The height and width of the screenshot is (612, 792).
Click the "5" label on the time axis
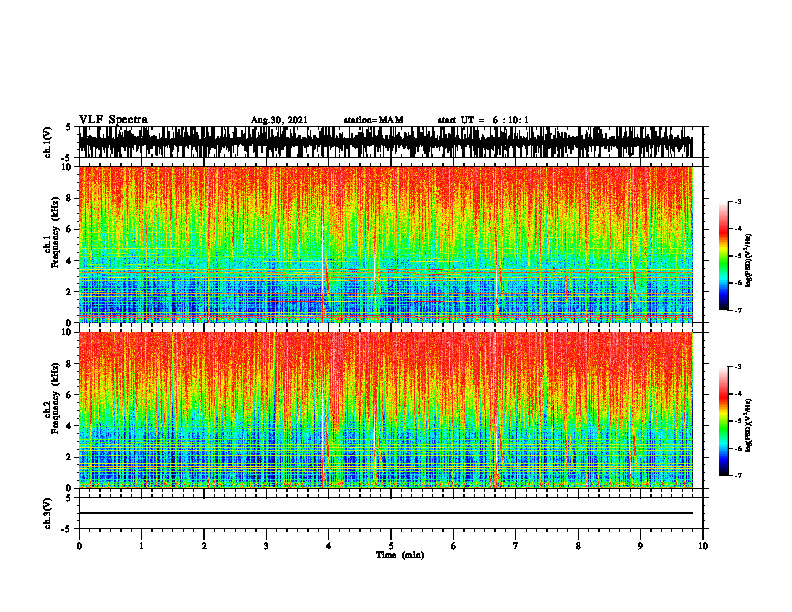click(391, 546)
